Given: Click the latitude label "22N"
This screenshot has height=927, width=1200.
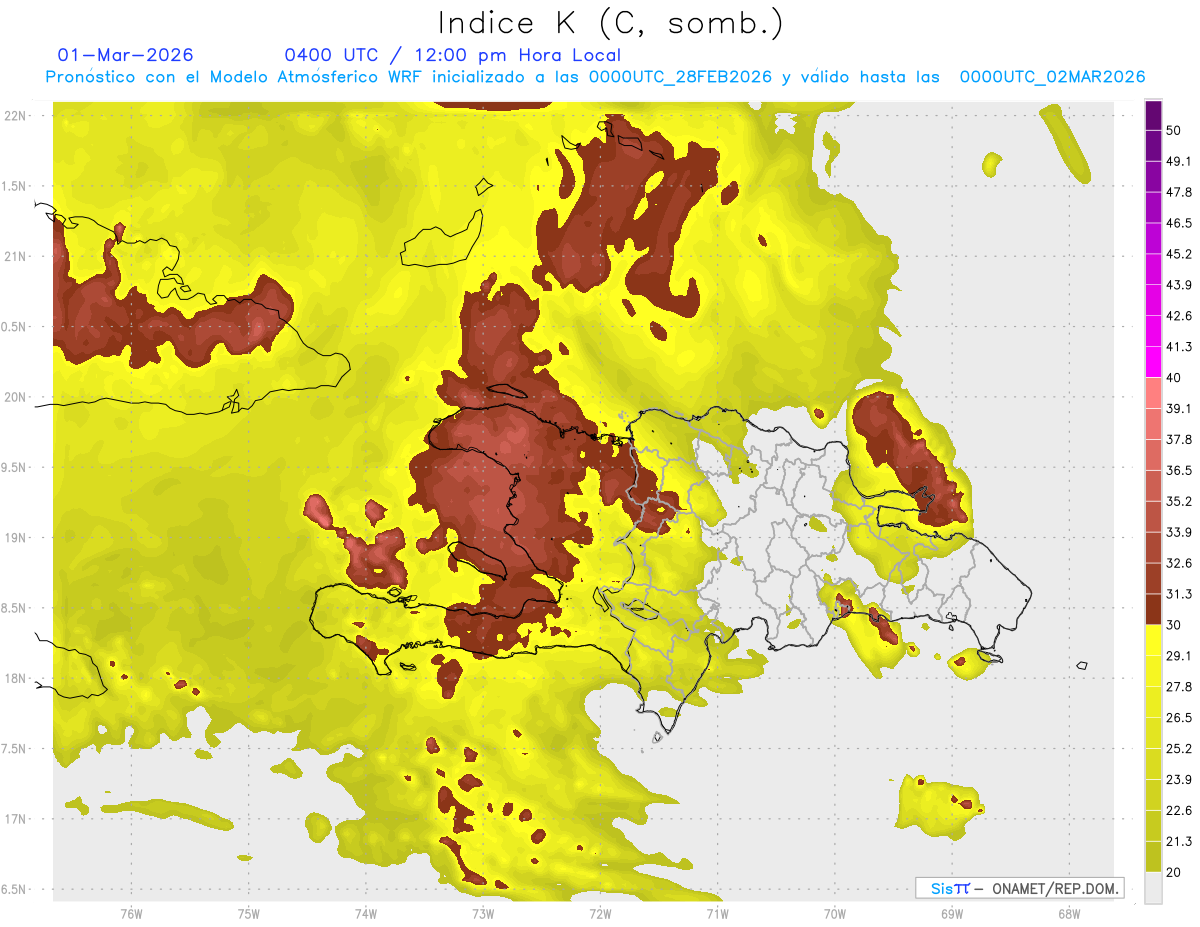Looking at the screenshot, I should coord(15,115).
